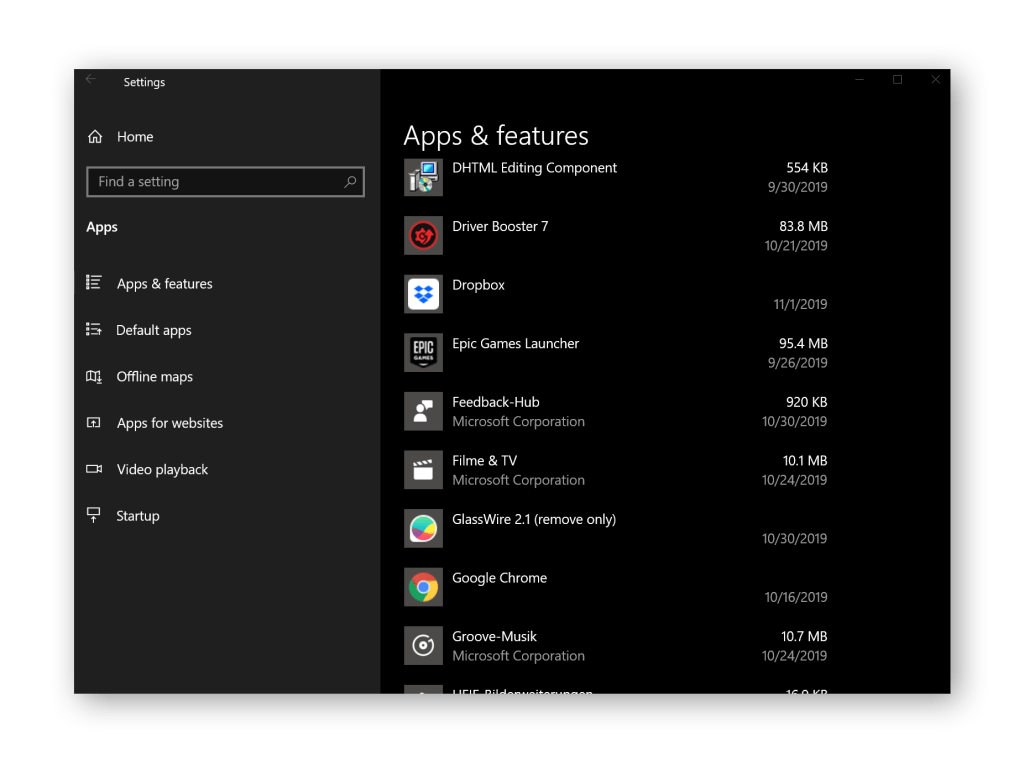Viewport: 1024px width, 765px height.
Task: Open Offline maps settings
Action: (154, 377)
